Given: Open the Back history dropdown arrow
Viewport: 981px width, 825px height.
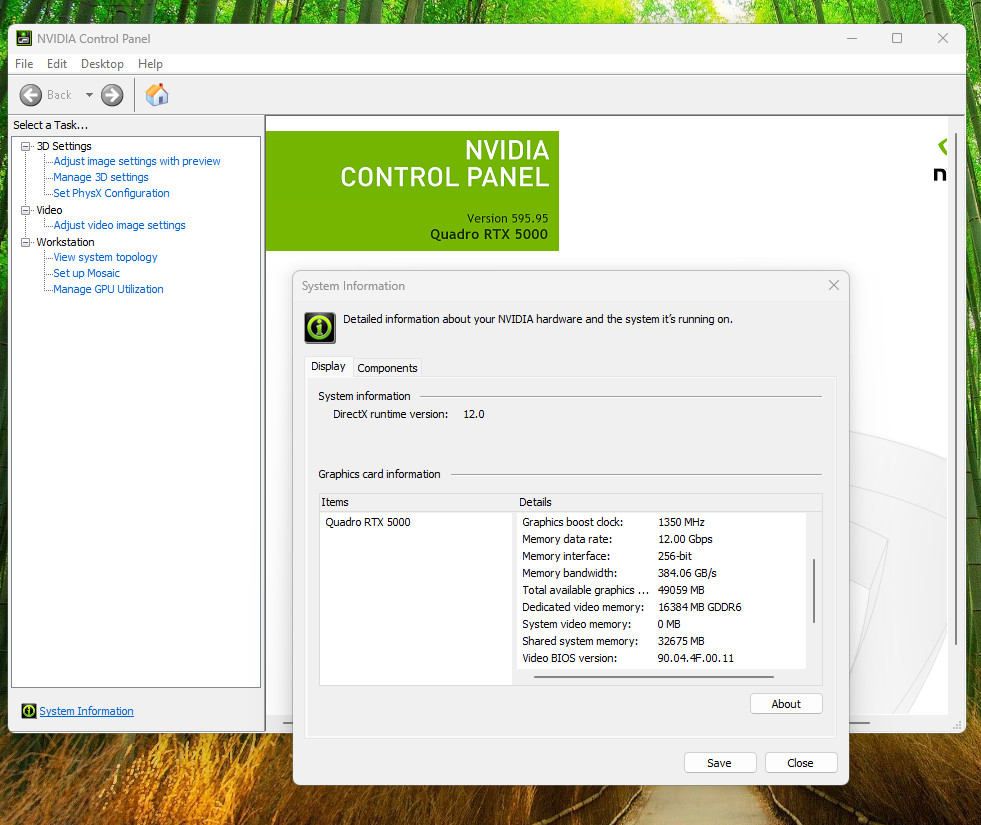Looking at the screenshot, I should click(89, 95).
